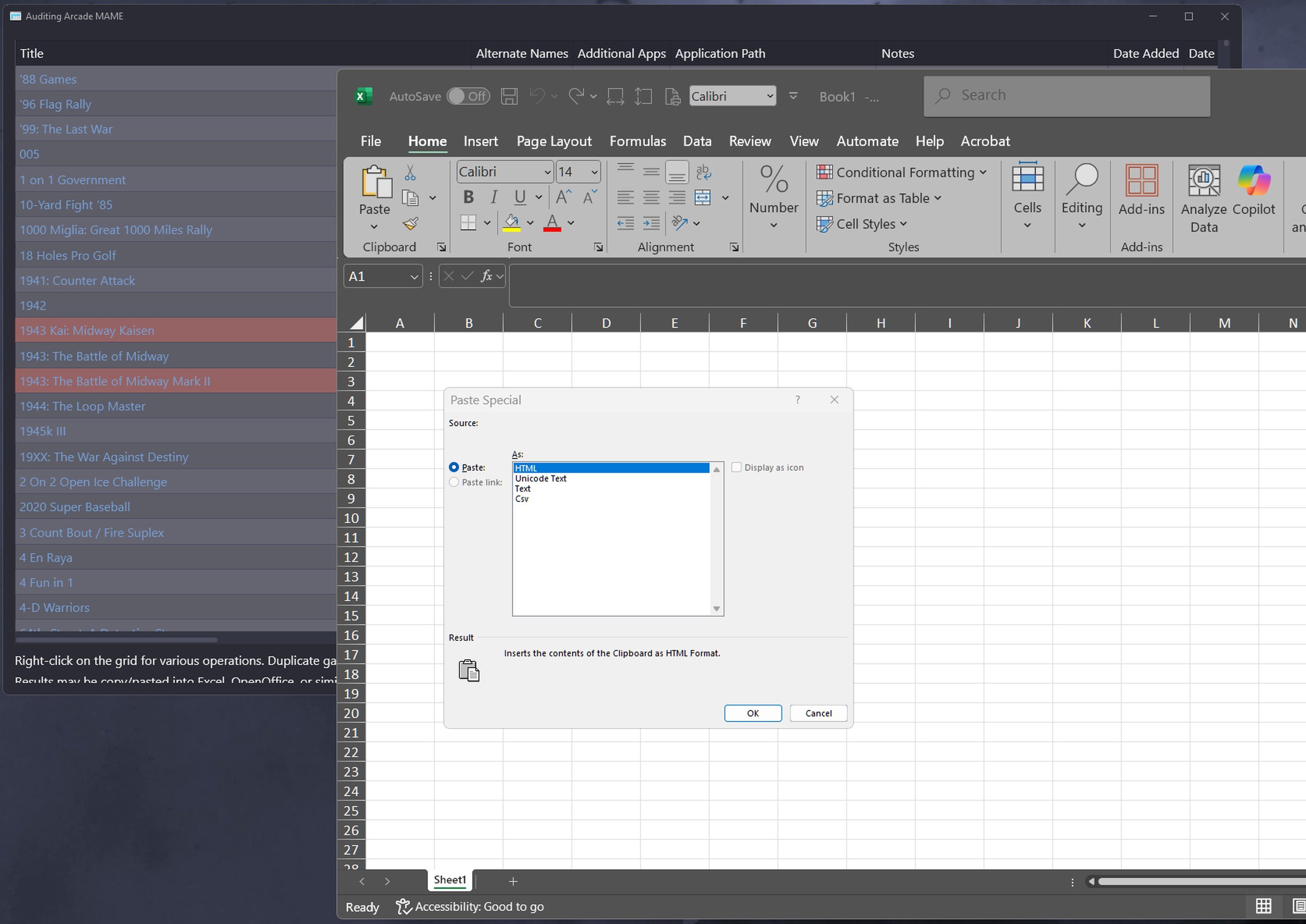Screen dimensions: 1306x924
Task: Switch to the Insert tab
Action: pos(480,141)
